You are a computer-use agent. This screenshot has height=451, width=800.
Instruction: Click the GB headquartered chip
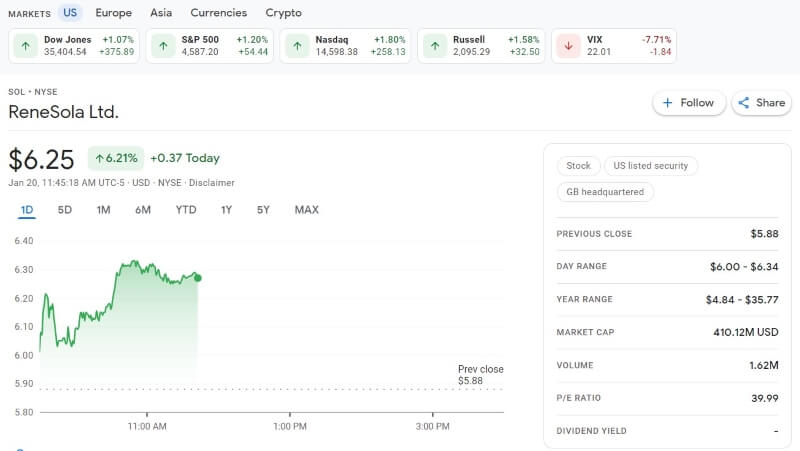[x=605, y=192]
